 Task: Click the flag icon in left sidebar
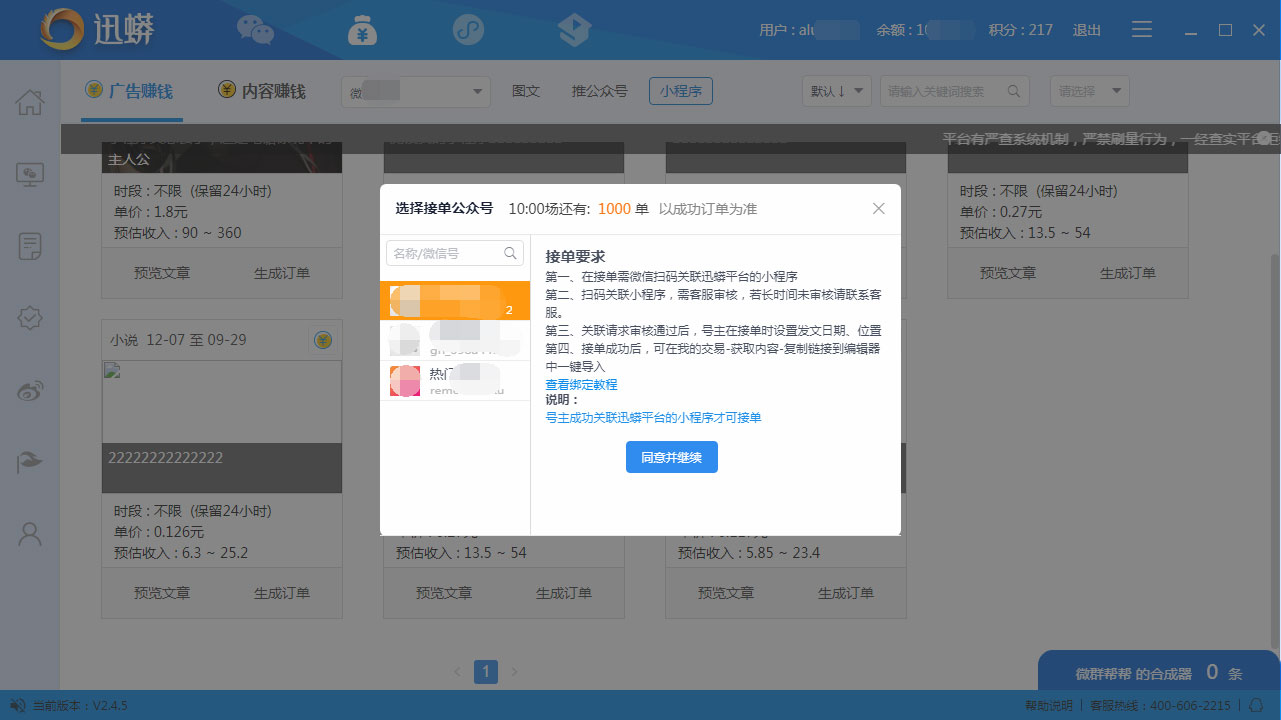[30, 462]
